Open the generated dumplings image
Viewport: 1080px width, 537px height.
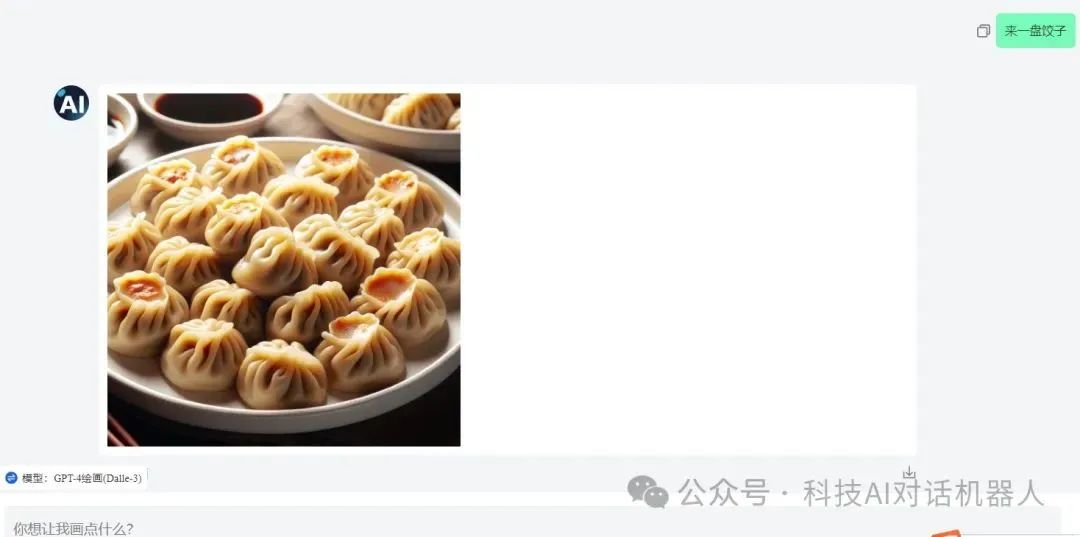pos(284,270)
